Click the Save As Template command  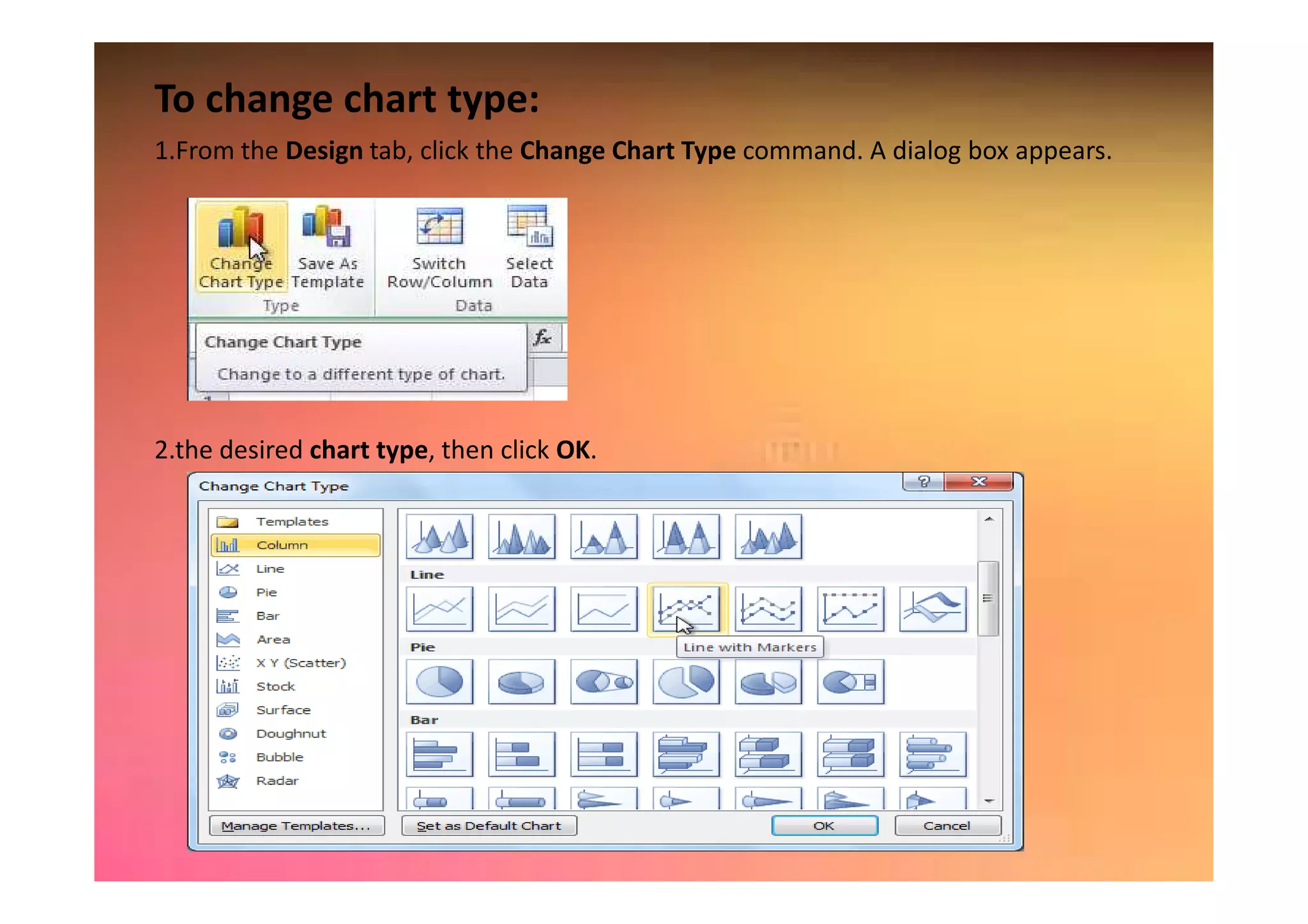point(328,247)
